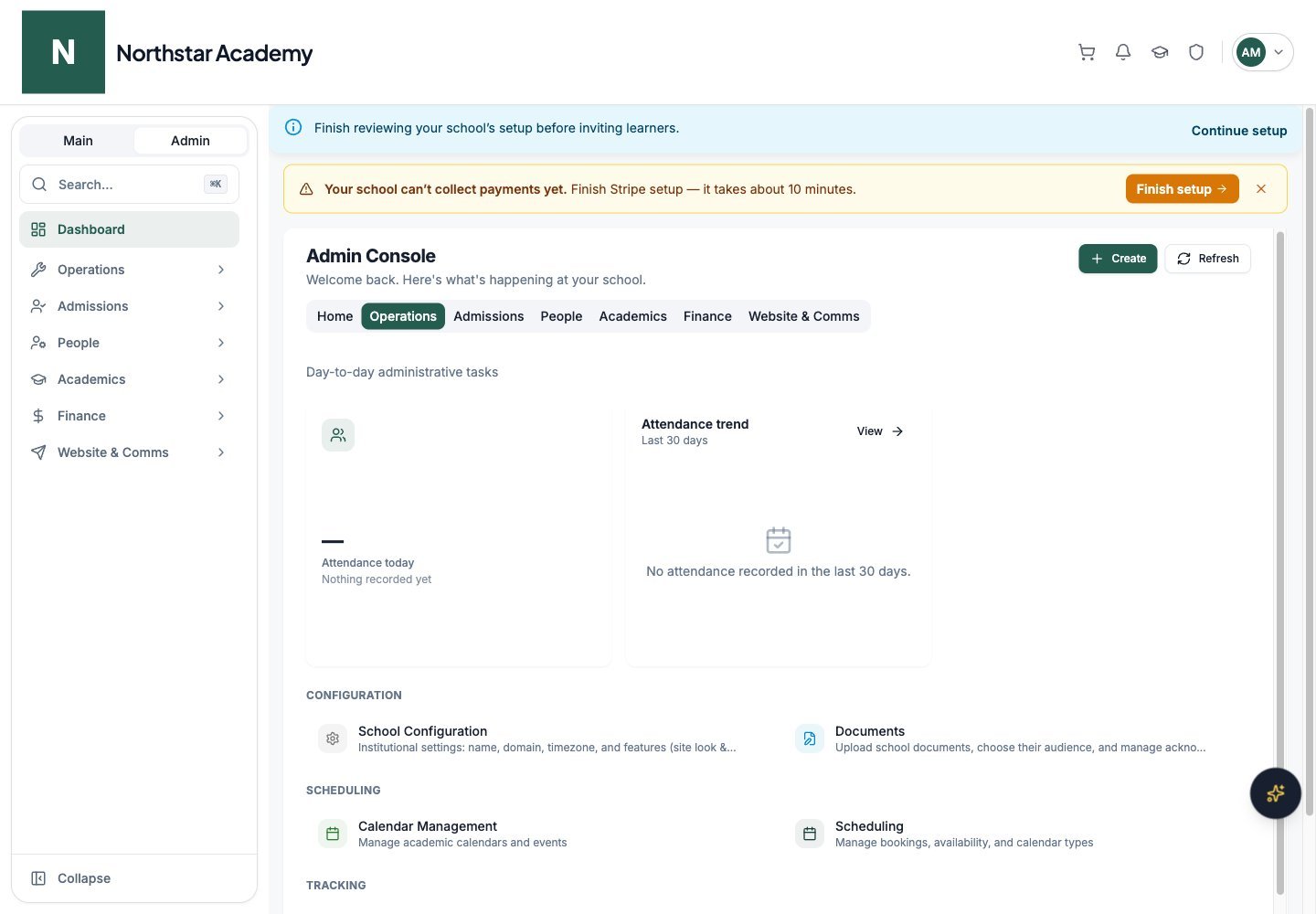Expand the People sidebar chevron
Viewport: 1316px width, 914px height.
pyautogui.click(x=221, y=343)
